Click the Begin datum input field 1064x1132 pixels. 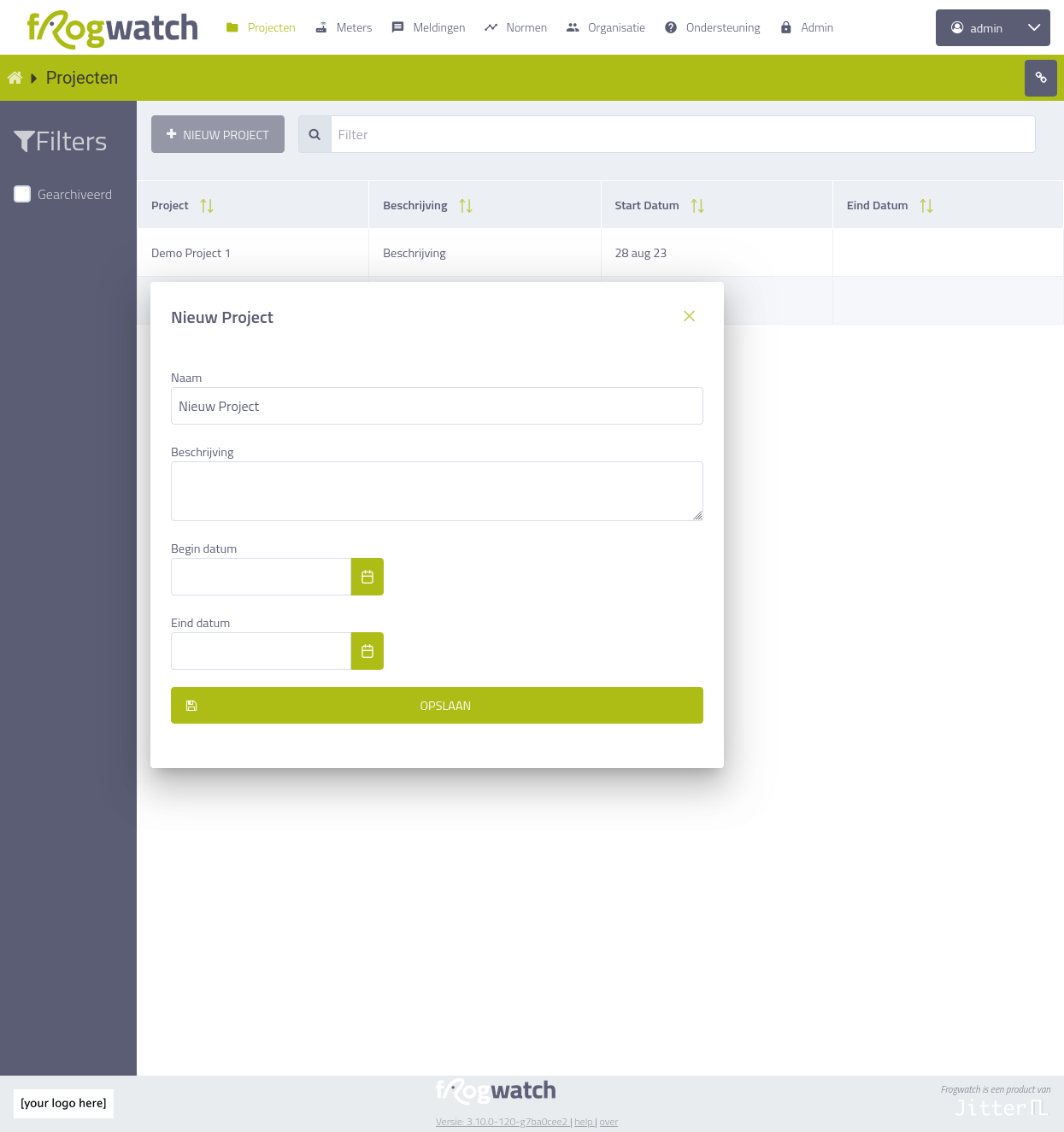[261, 577]
